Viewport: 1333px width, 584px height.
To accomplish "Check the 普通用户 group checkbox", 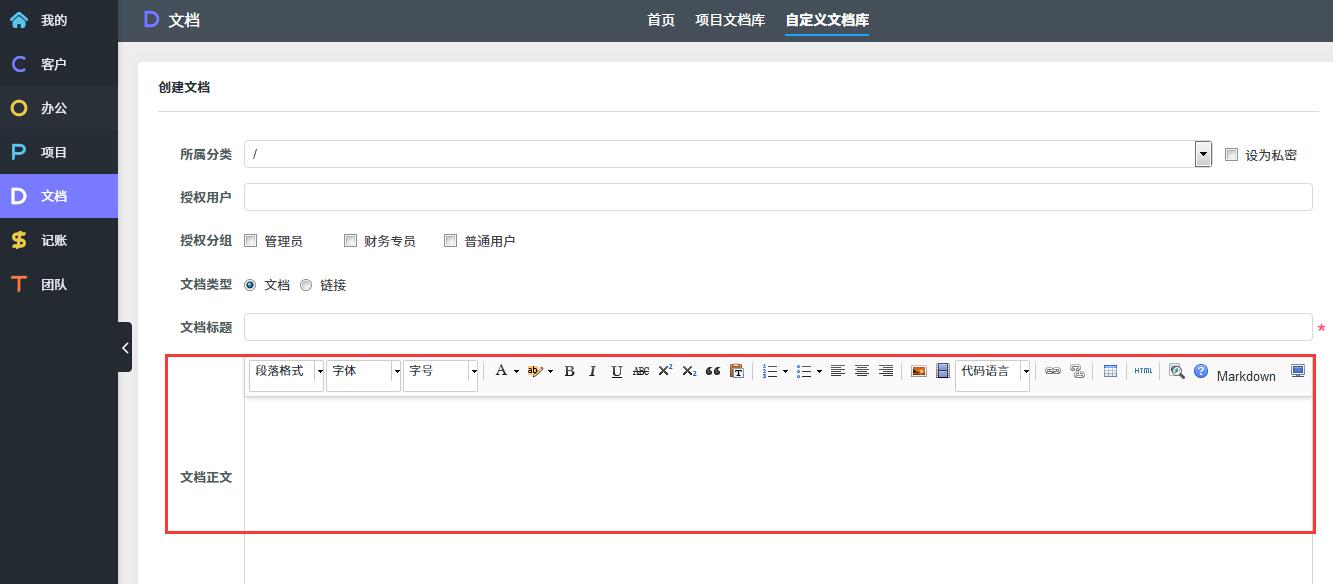I will pyautogui.click(x=450, y=240).
